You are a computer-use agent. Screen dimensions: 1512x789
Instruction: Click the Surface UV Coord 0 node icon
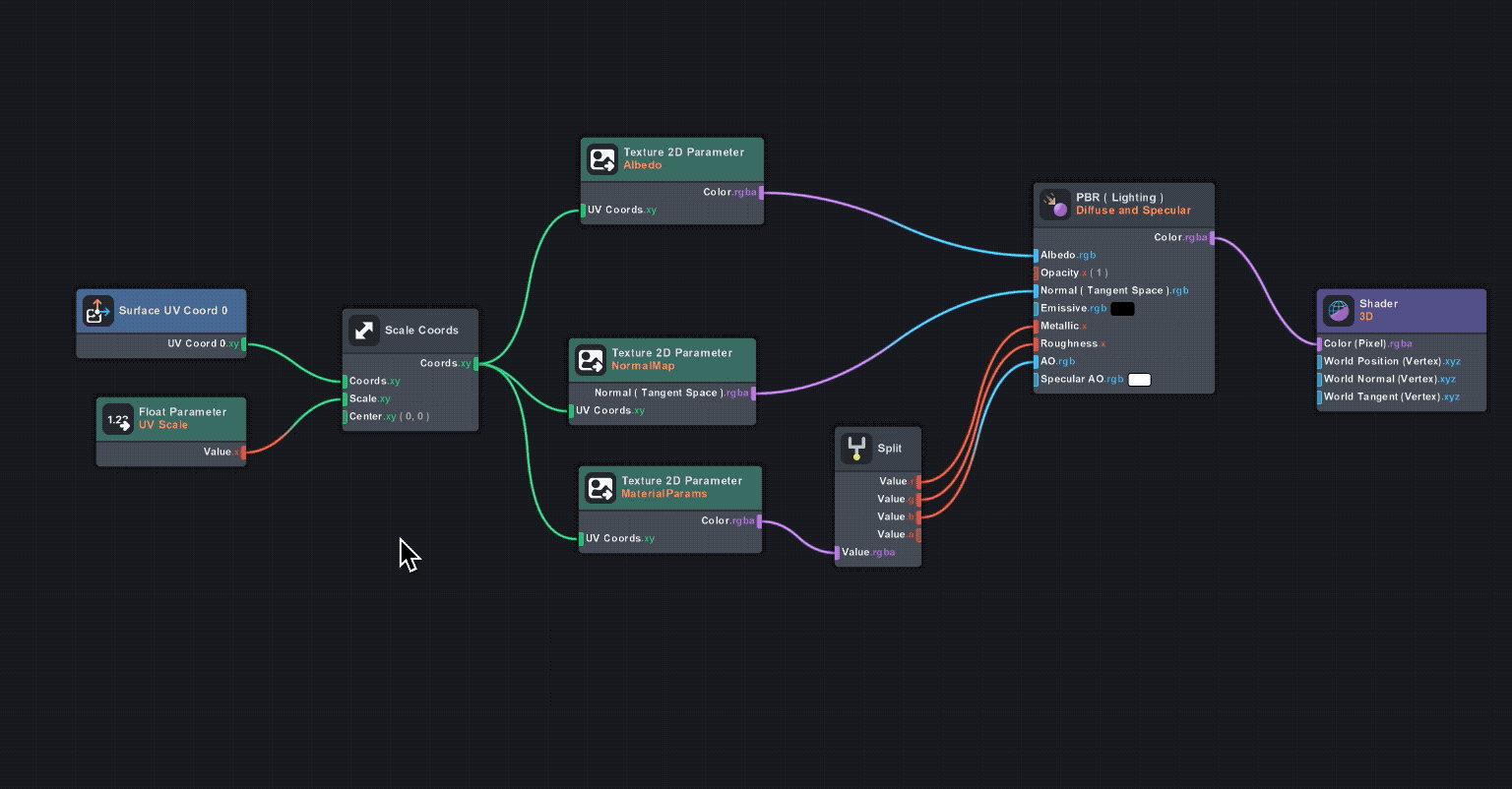[x=97, y=311]
